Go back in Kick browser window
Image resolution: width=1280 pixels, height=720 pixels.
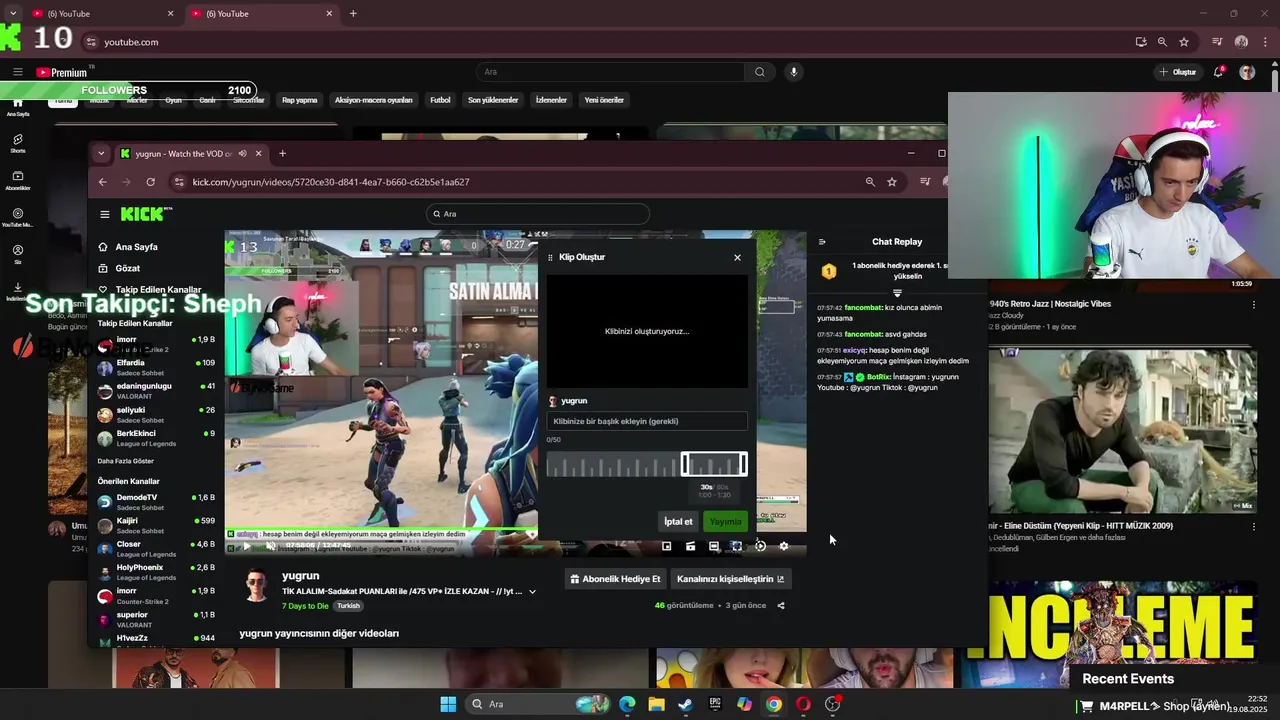pos(102,182)
